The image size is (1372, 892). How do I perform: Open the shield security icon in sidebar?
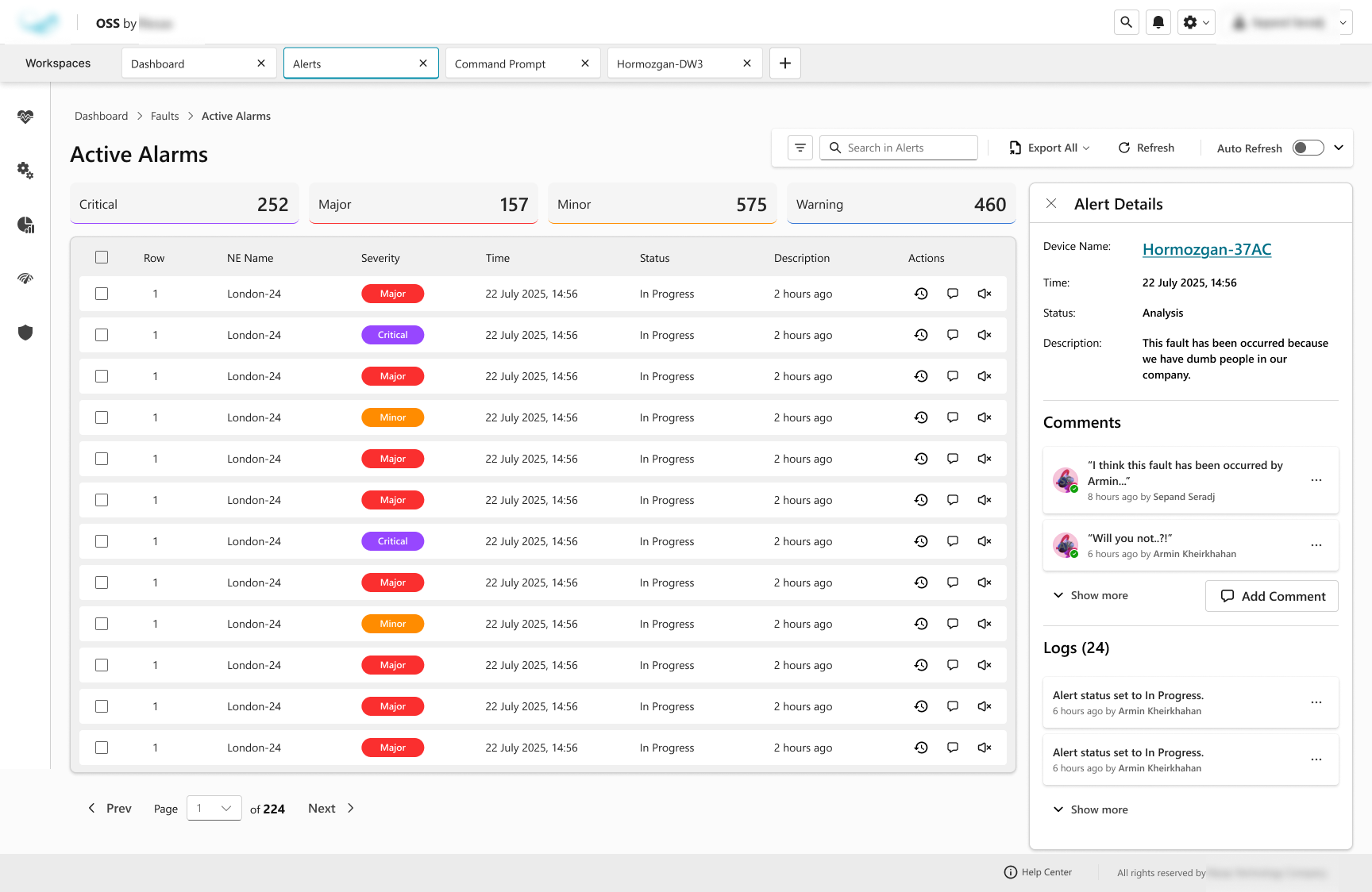[25, 333]
